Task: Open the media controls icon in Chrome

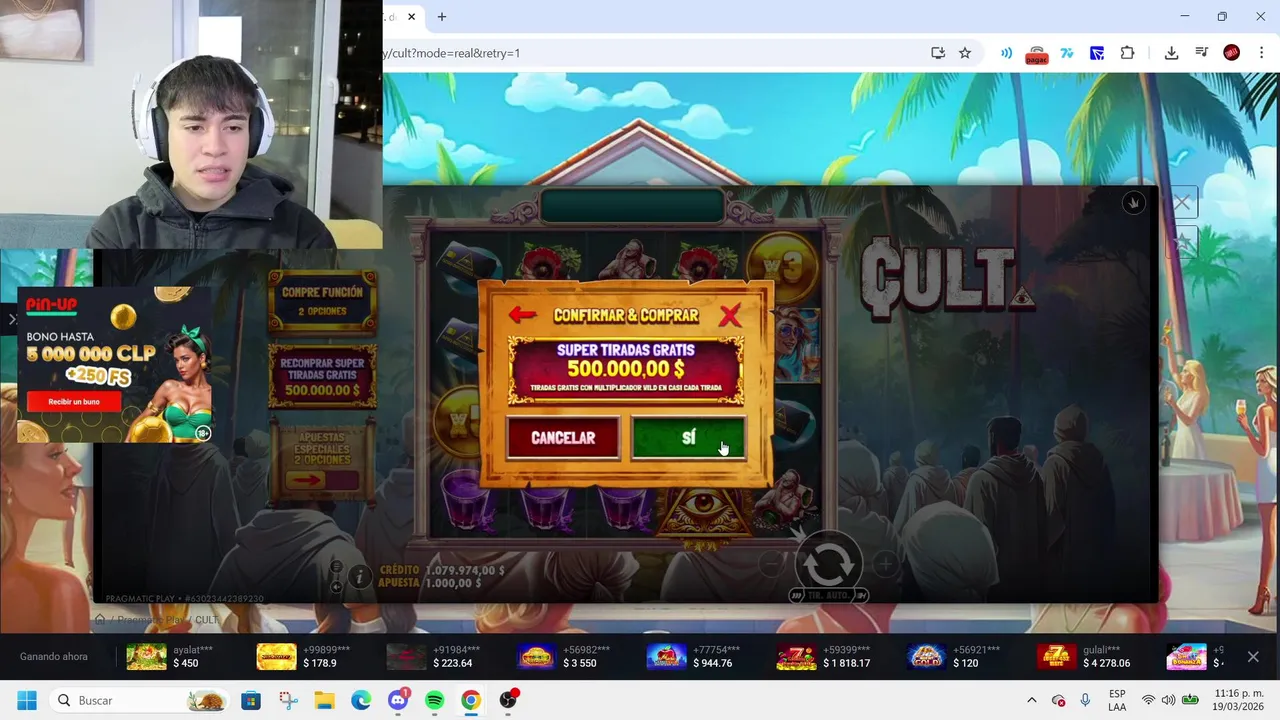Action: [1202, 53]
